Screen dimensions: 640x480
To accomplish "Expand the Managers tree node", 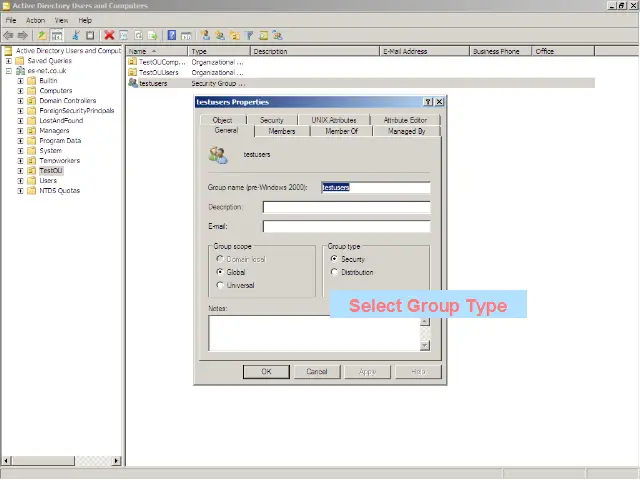I will [20, 131].
